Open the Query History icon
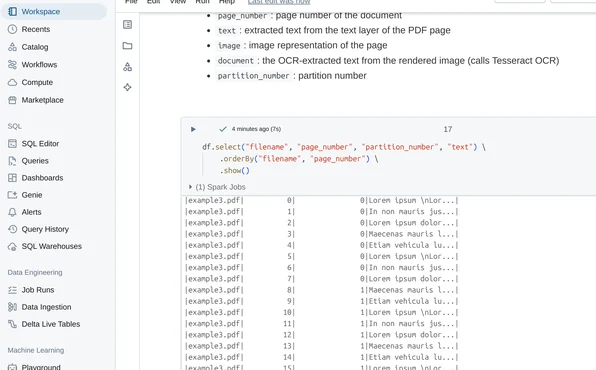 (x=13, y=229)
